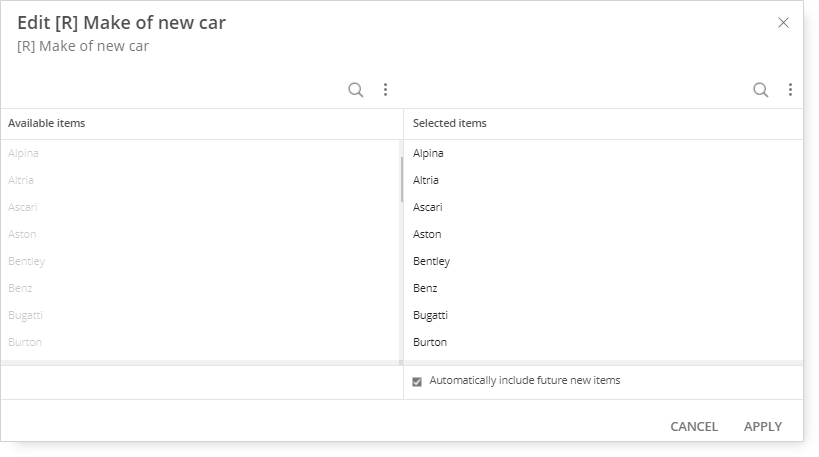Close the Edit Make of new car dialog
Viewport: 819px width, 457px height.
tap(783, 22)
